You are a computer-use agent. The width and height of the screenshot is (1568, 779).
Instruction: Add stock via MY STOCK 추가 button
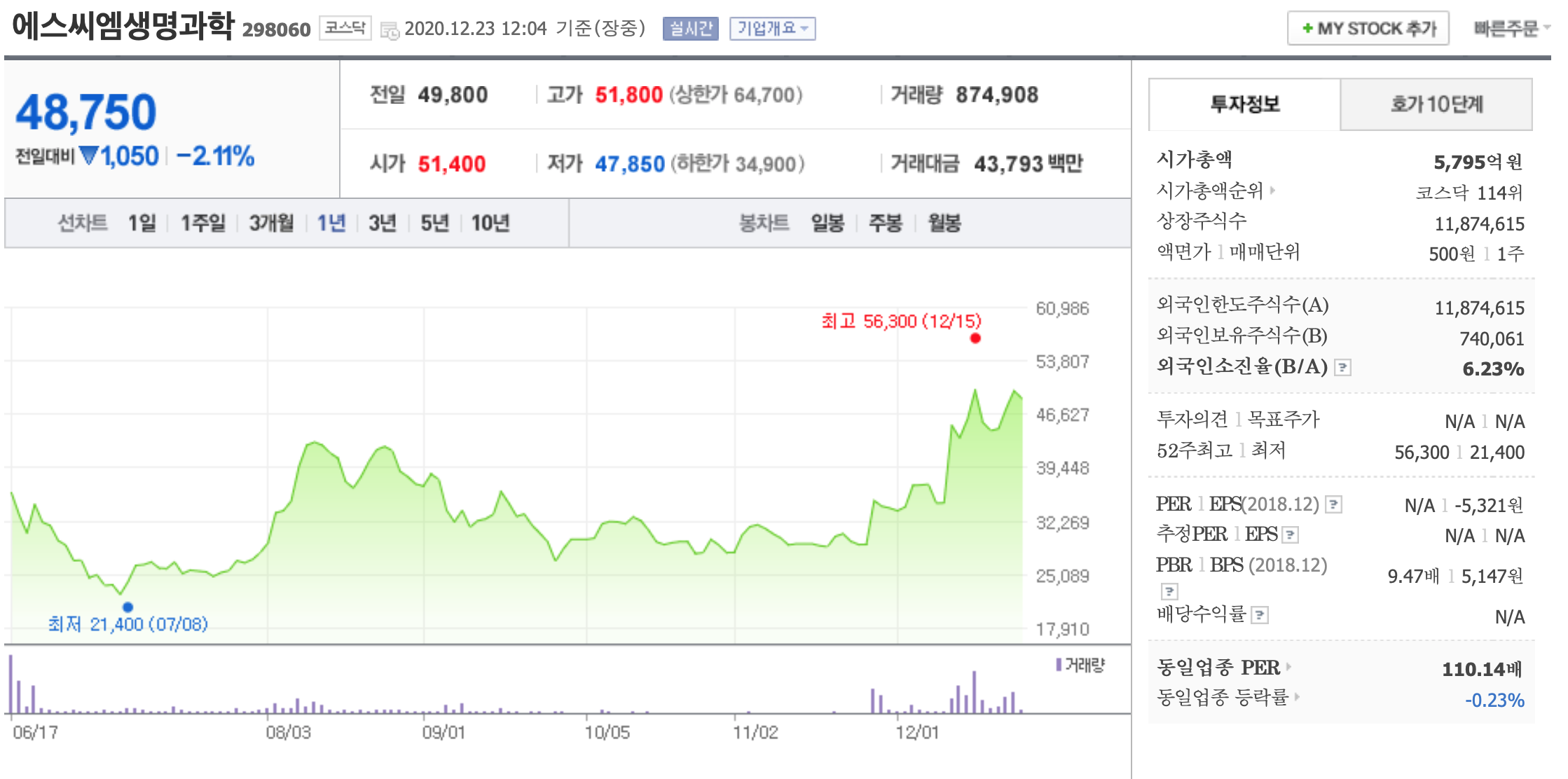tap(1368, 29)
